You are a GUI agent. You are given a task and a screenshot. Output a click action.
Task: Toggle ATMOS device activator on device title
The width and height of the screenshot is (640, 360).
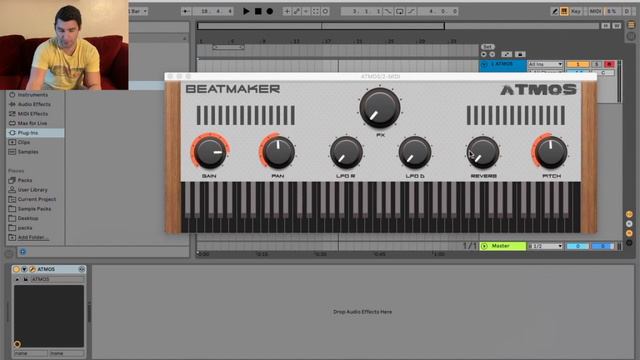(16, 269)
